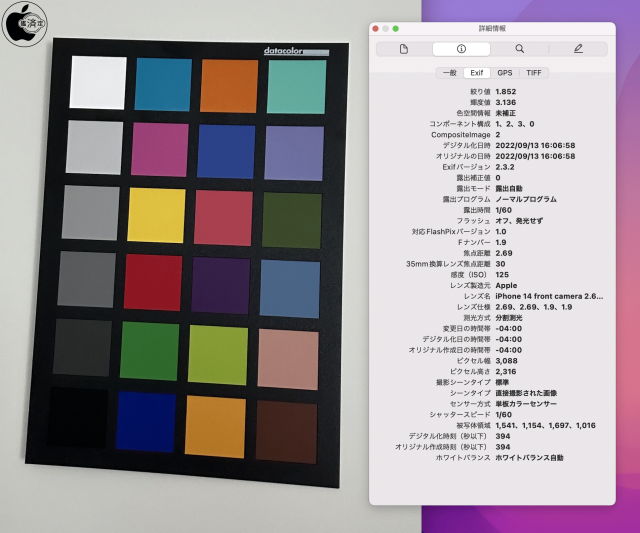Click the ホワイトバランス自動 value
The height and width of the screenshot is (533, 640).
529,457
